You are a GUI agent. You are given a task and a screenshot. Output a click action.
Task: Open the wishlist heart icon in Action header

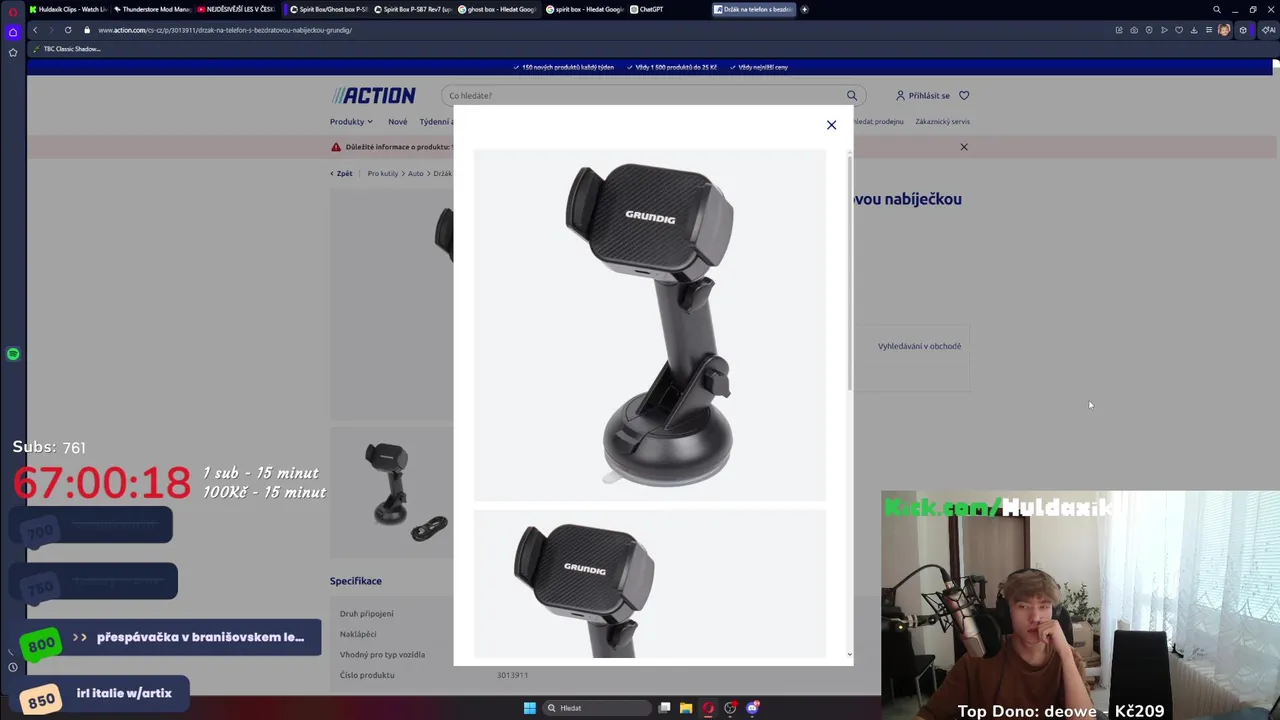click(964, 95)
